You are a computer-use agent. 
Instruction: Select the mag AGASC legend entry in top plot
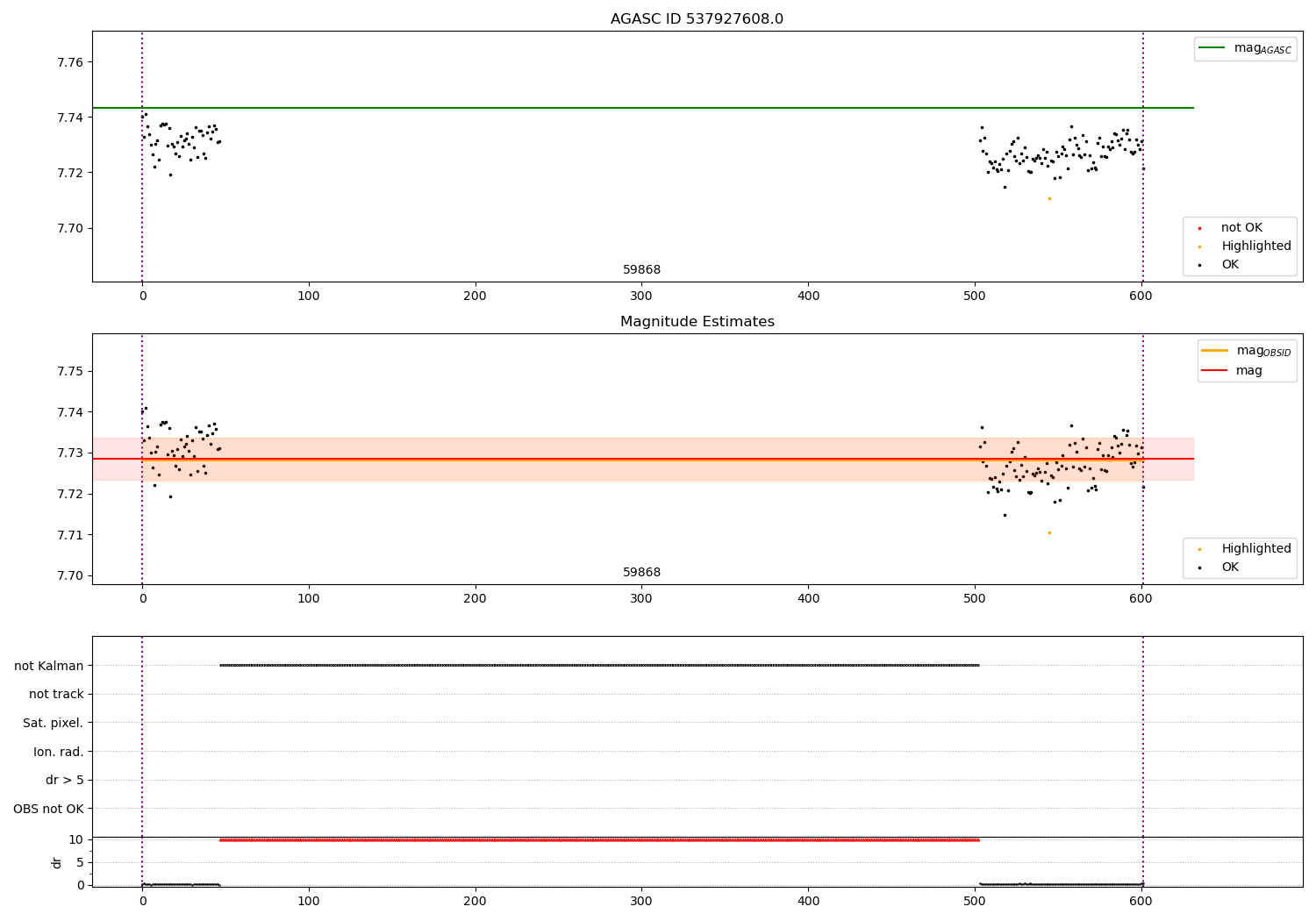click(x=1245, y=48)
